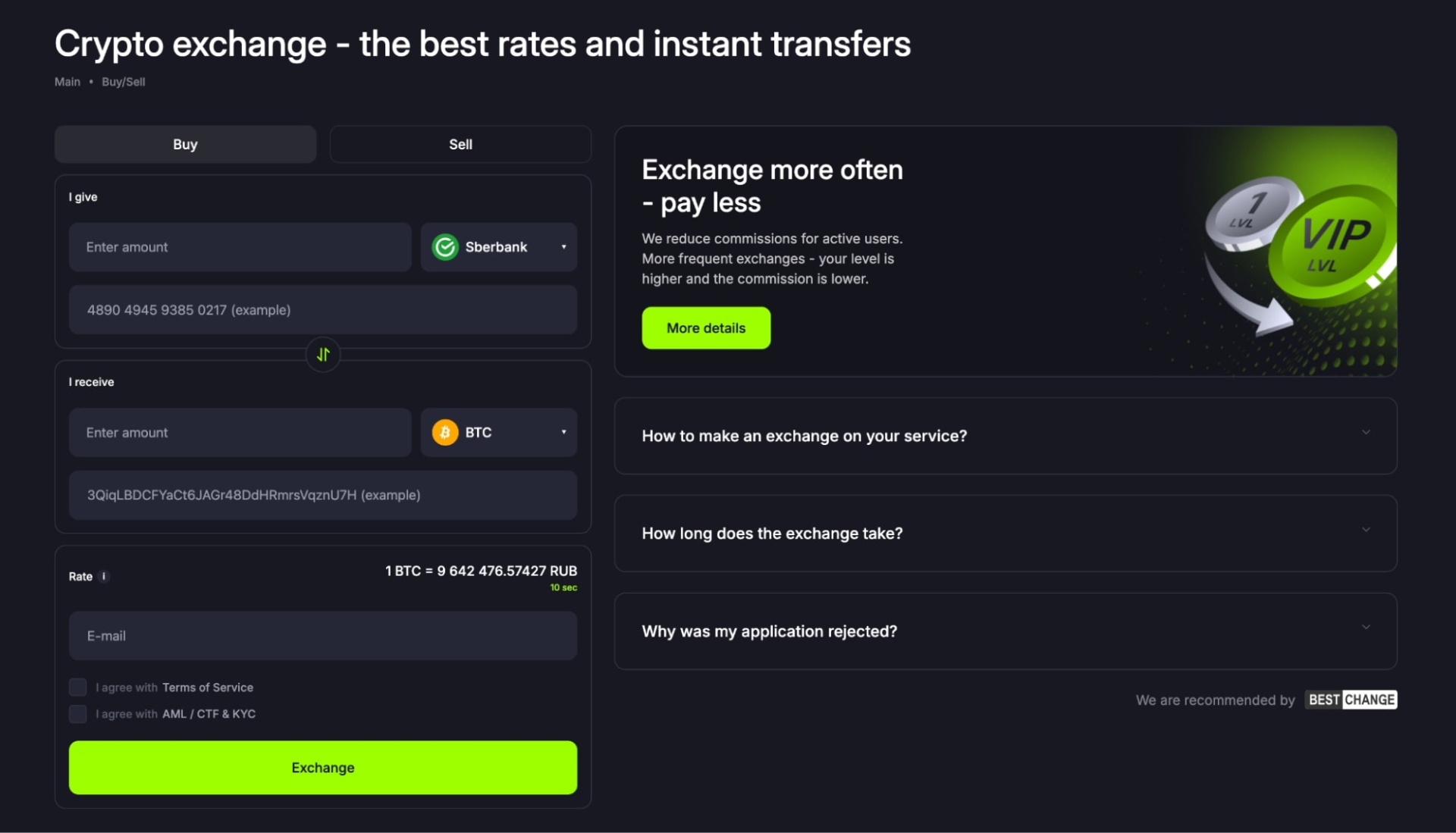Click the BestChange recommendation badge

point(1351,700)
